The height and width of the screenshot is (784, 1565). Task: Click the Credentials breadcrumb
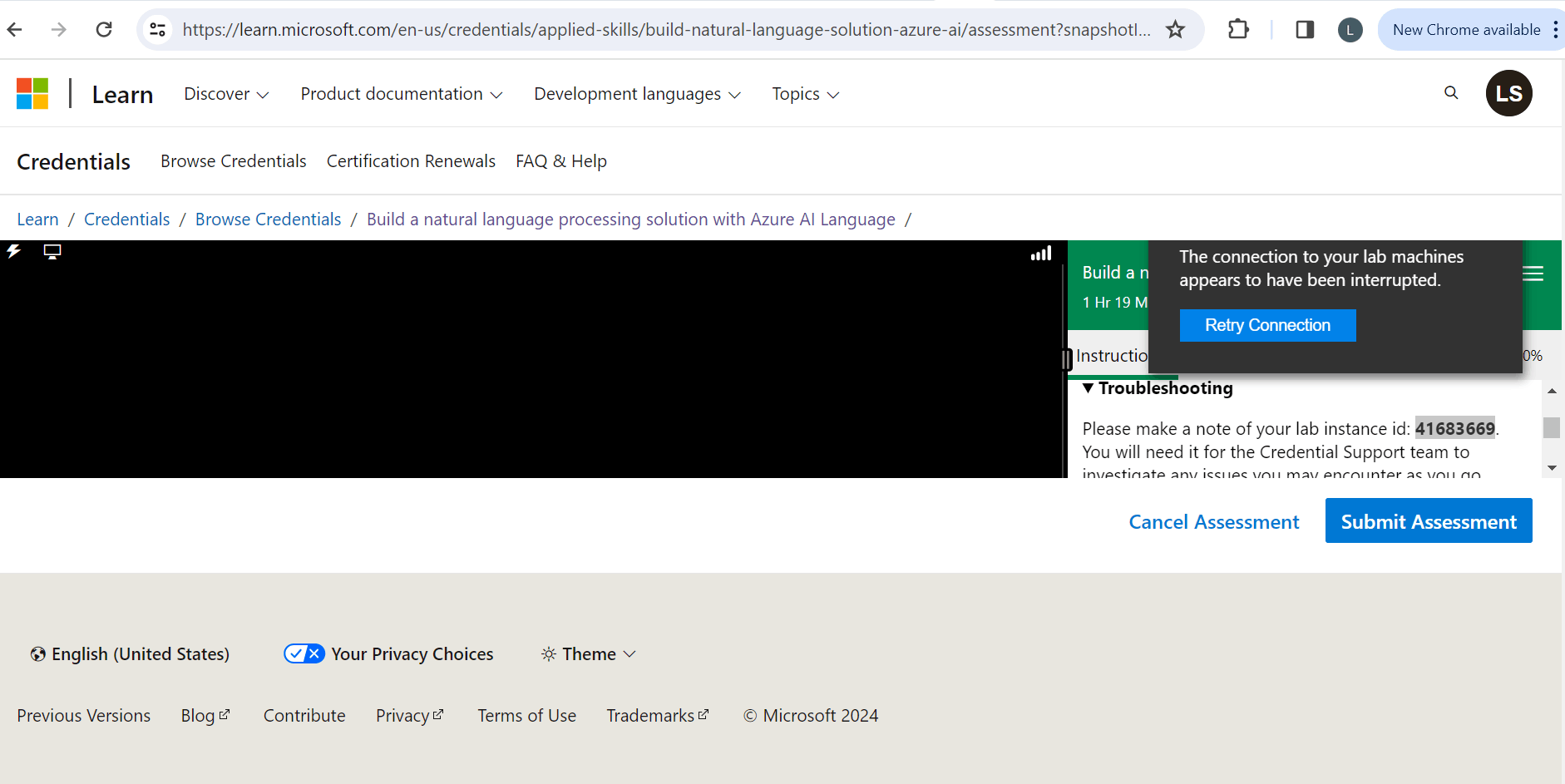[126, 219]
